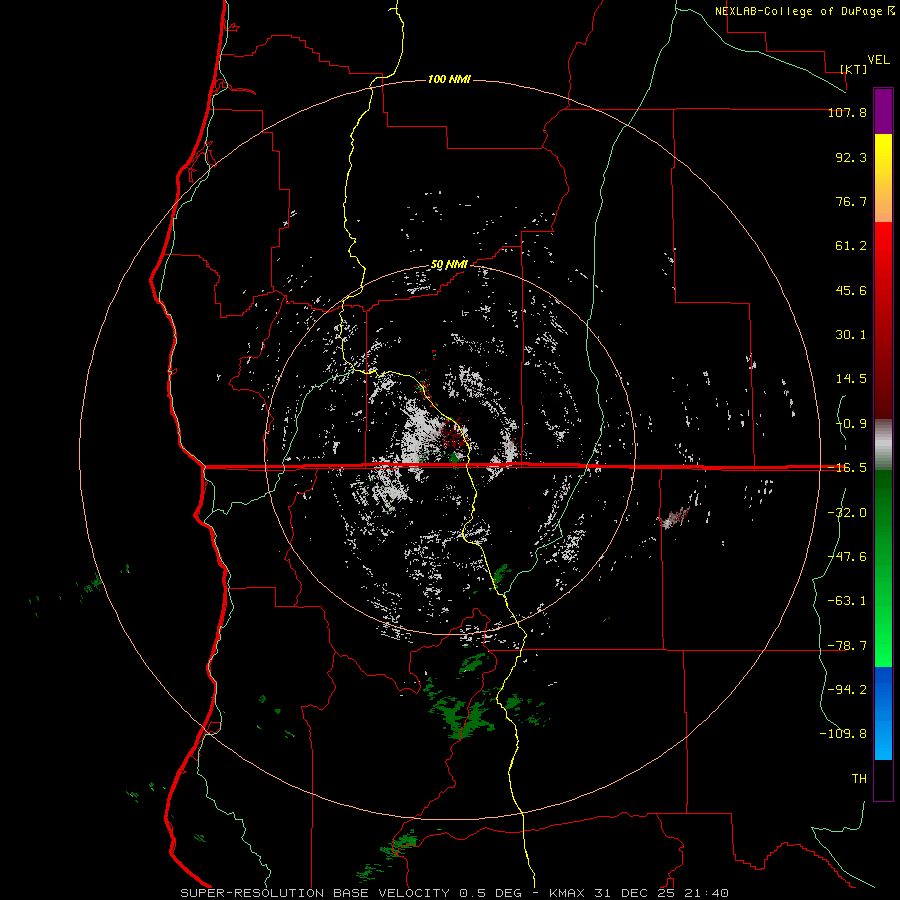Click the 107.8 velocity scale value
900x900 pixels.
[847, 112]
